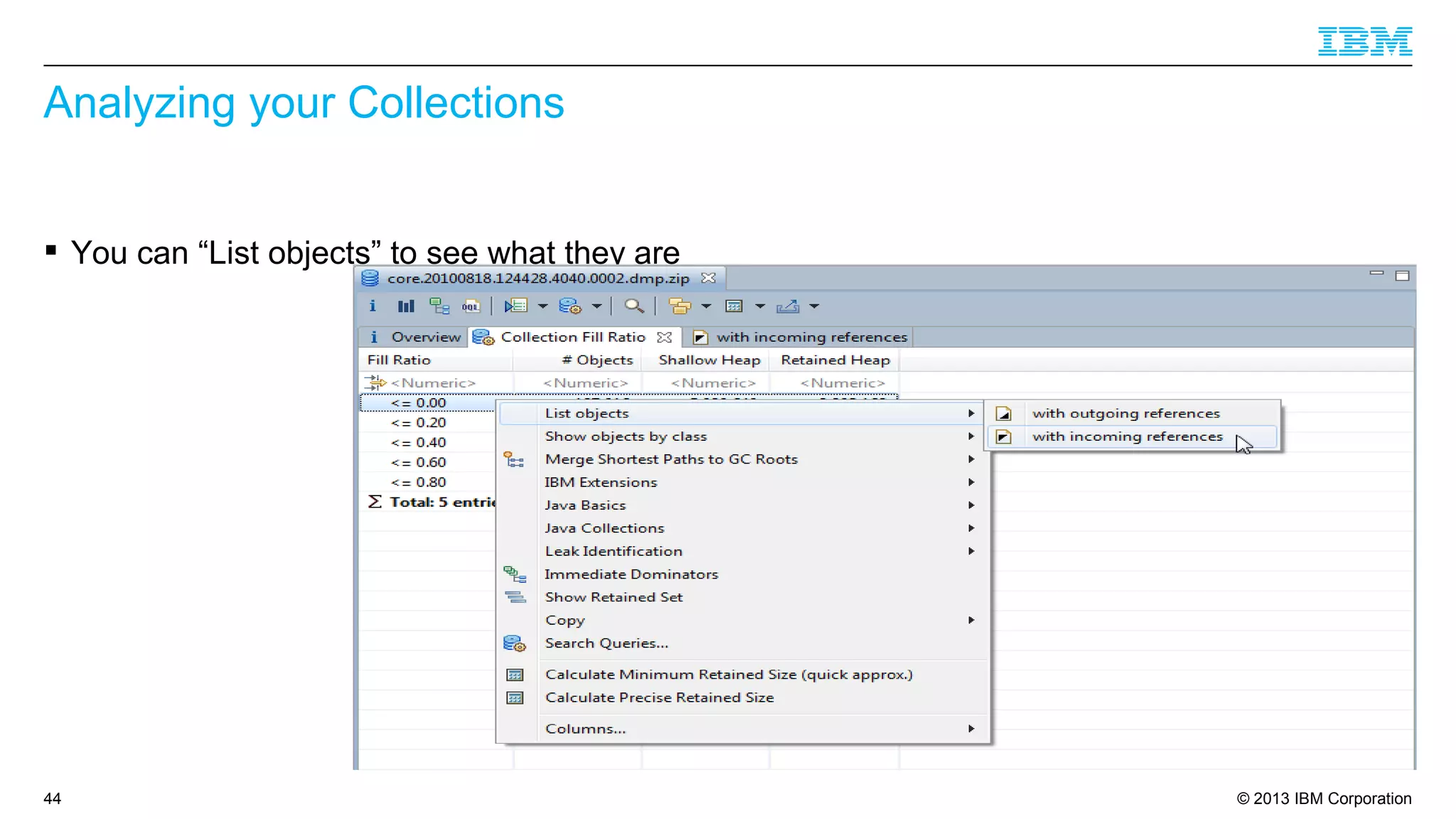Select the '<= 0.80' fill ratio row

pos(428,483)
